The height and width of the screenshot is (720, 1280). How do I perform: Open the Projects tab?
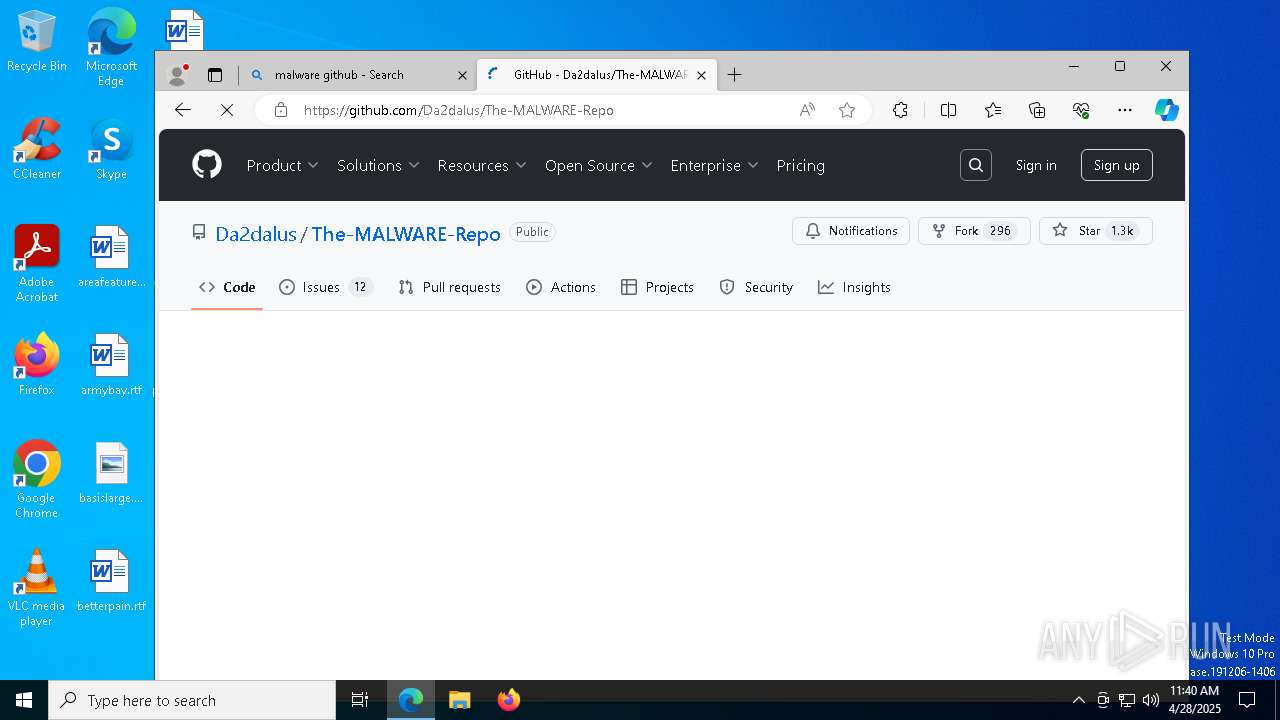657,287
